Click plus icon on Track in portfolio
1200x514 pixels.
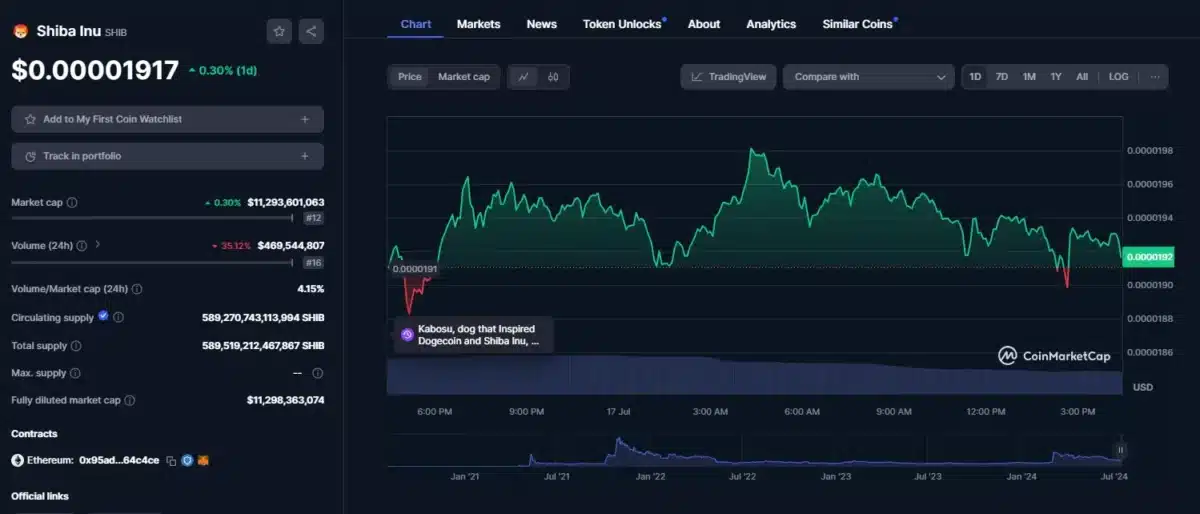pyautogui.click(x=305, y=156)
